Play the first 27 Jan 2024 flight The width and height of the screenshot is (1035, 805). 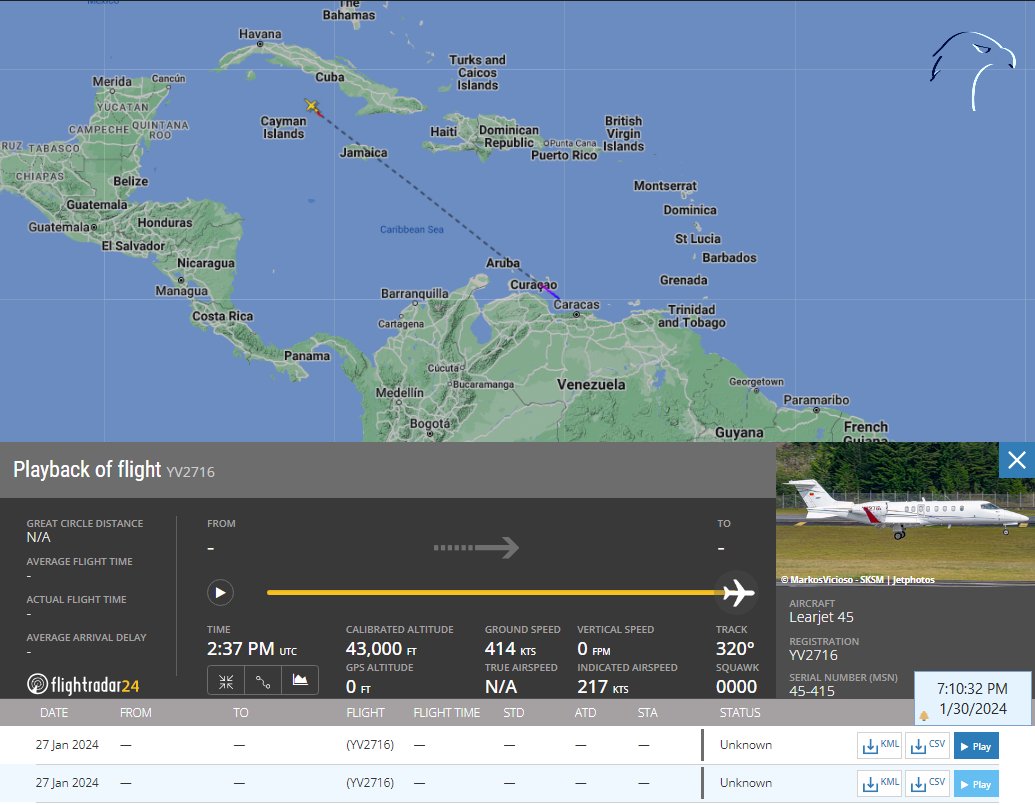[x=976, y=746]
